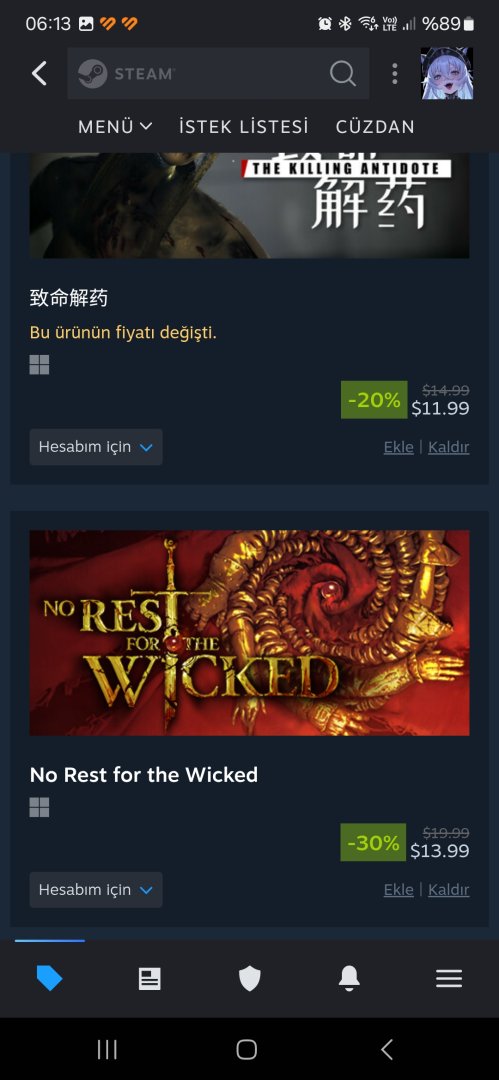Expand the MENÜ dropdown
The height and width of the screenshot is (1080, 499).
[x=115, y=127]
